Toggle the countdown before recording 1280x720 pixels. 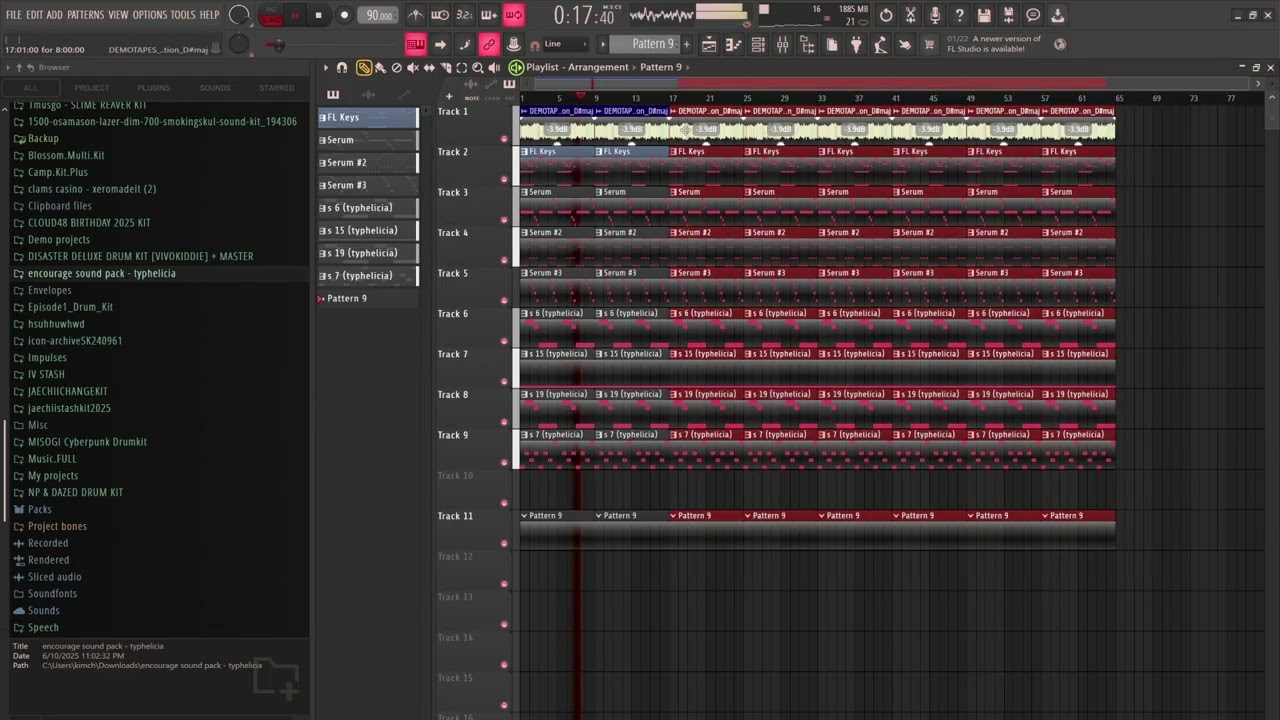(464, 15)
